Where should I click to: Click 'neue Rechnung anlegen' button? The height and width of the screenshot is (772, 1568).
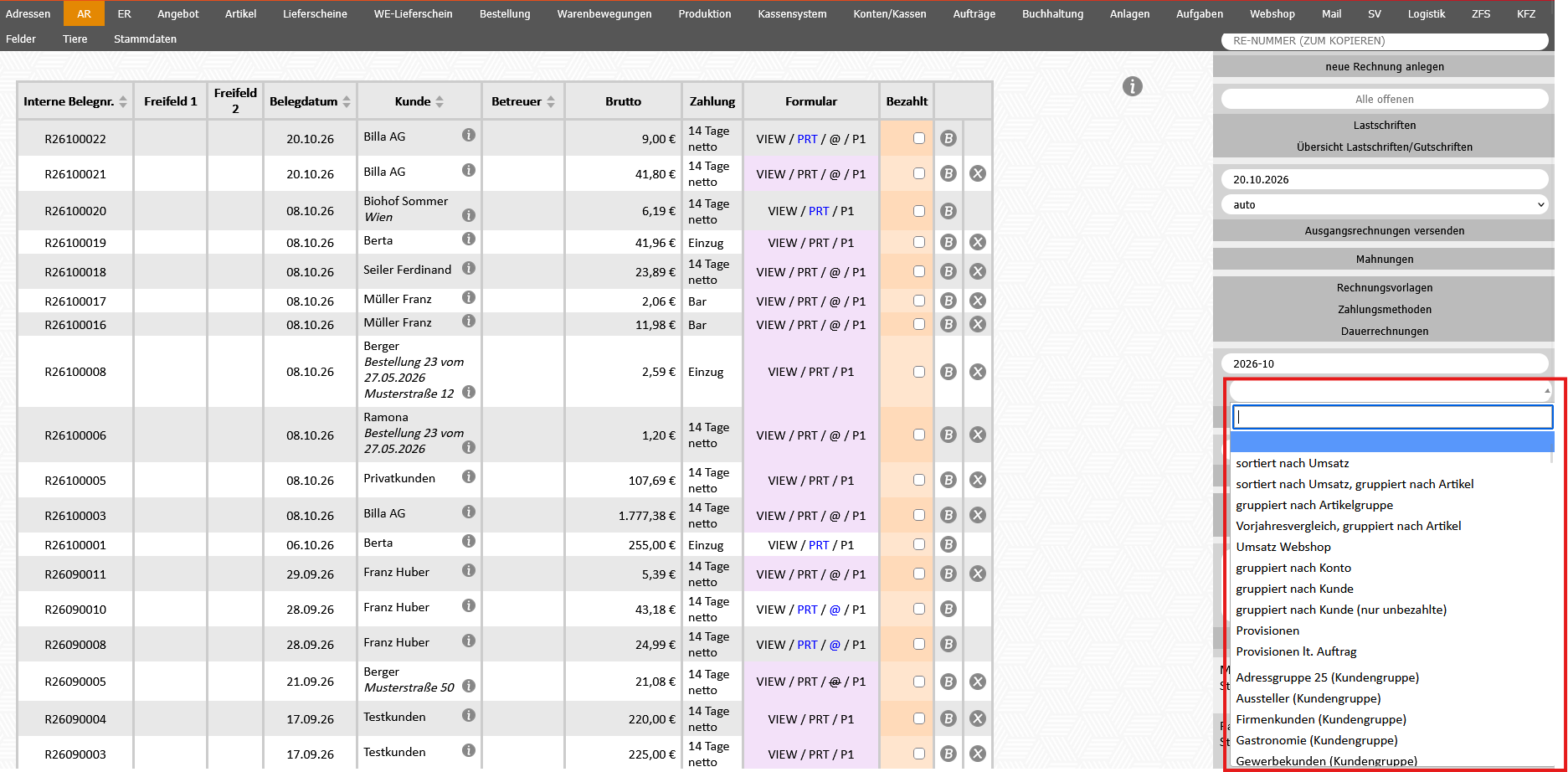coord(1384,66)
